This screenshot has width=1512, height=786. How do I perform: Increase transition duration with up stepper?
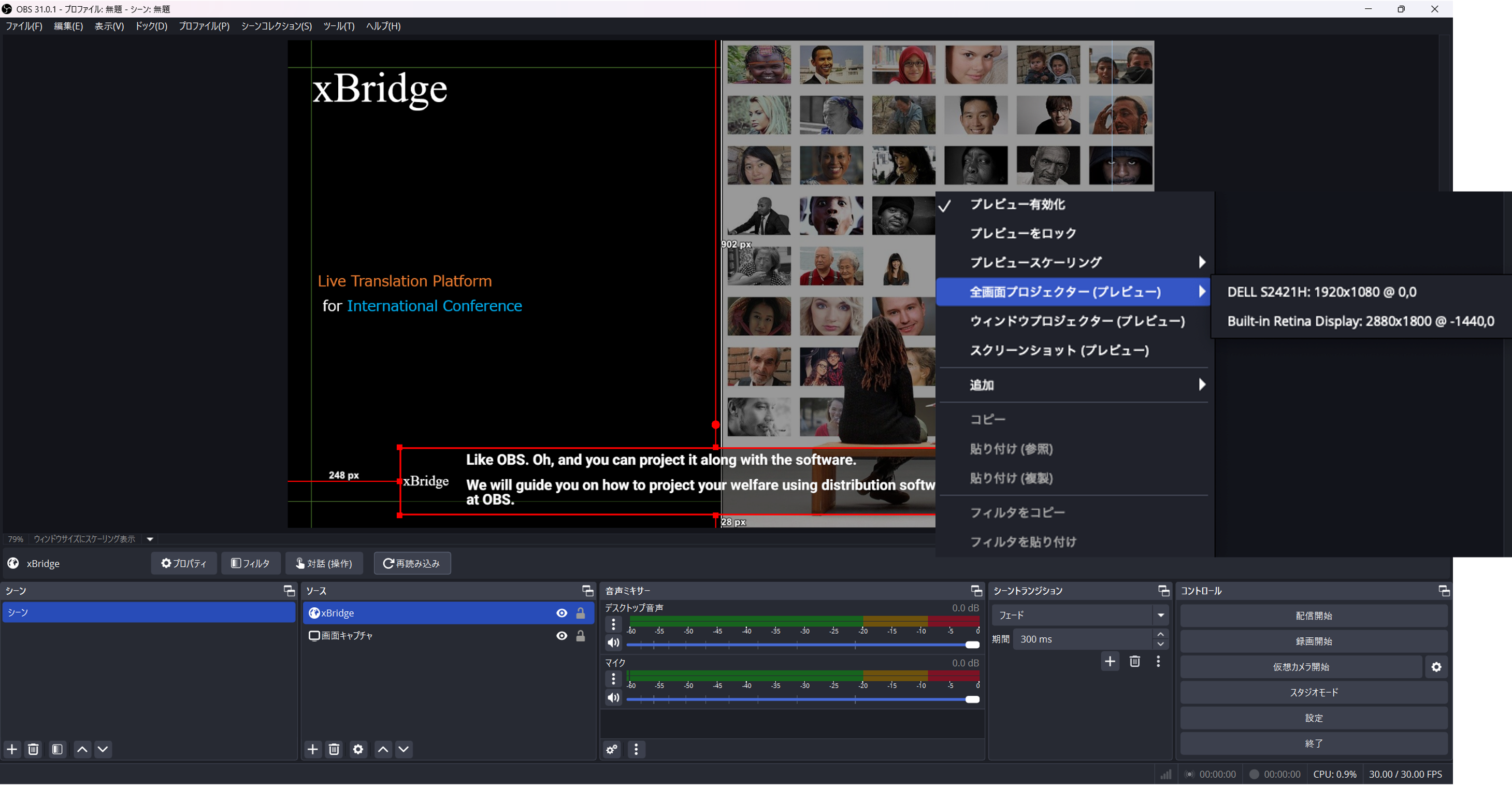point(1160,634)
